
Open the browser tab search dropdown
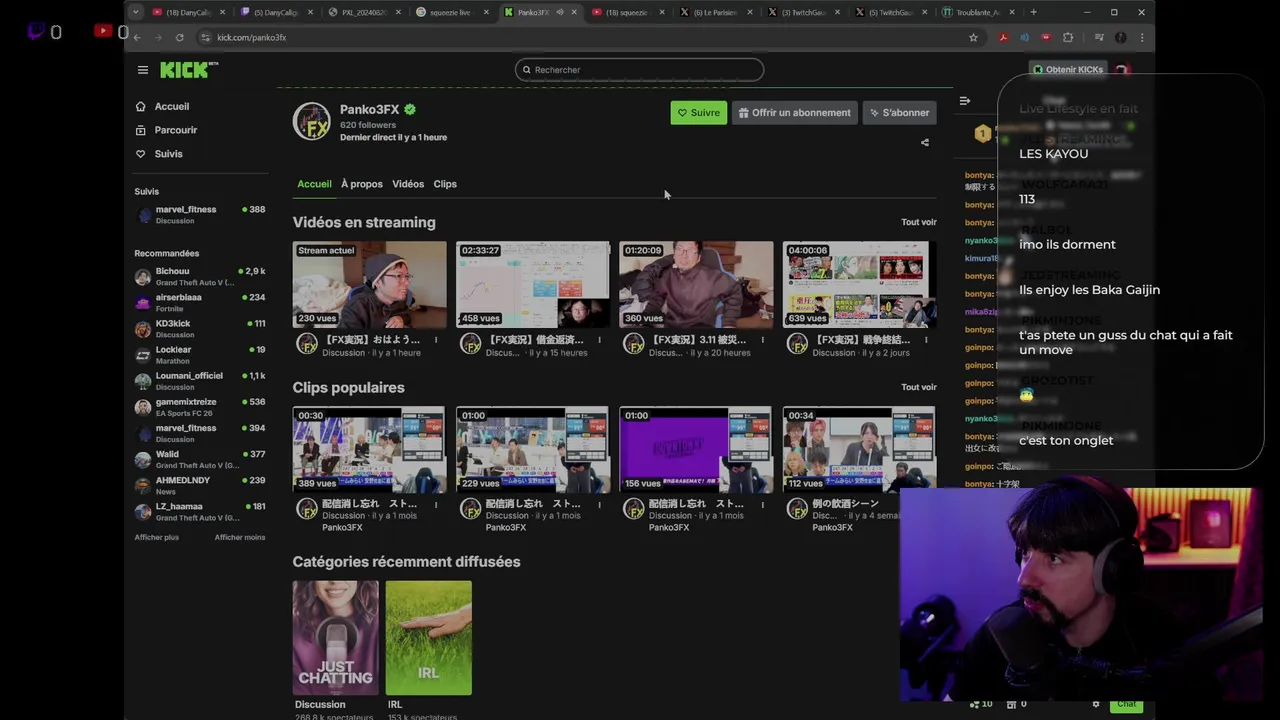point(136,12)
